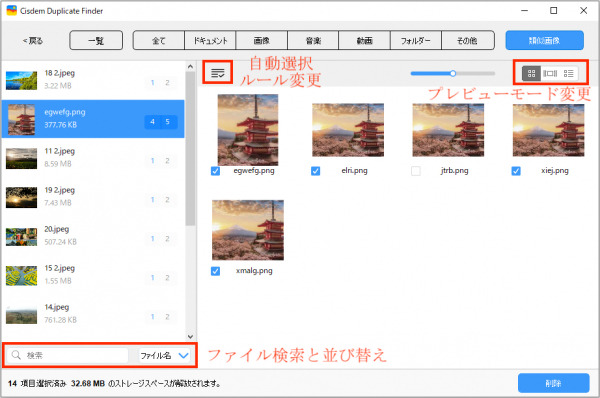Open the ファイル名 sort dropdown
The height and width of the screenshot is (398, 600).
pos(164,356)
